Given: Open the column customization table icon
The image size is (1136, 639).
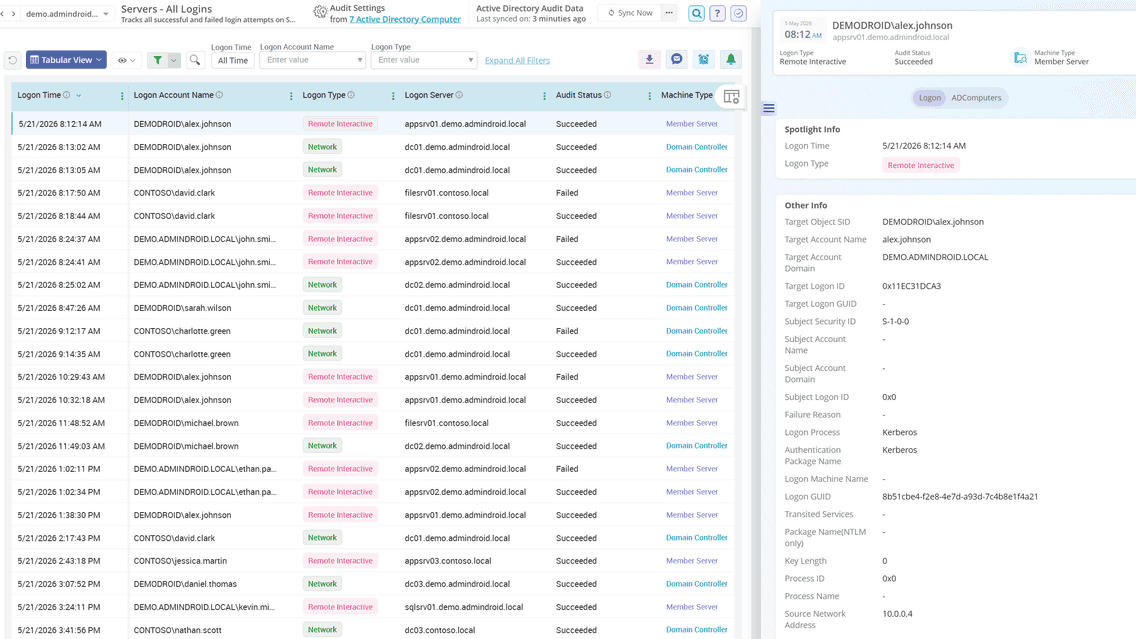Looking at the screenshot, I should tap(731, 96).
